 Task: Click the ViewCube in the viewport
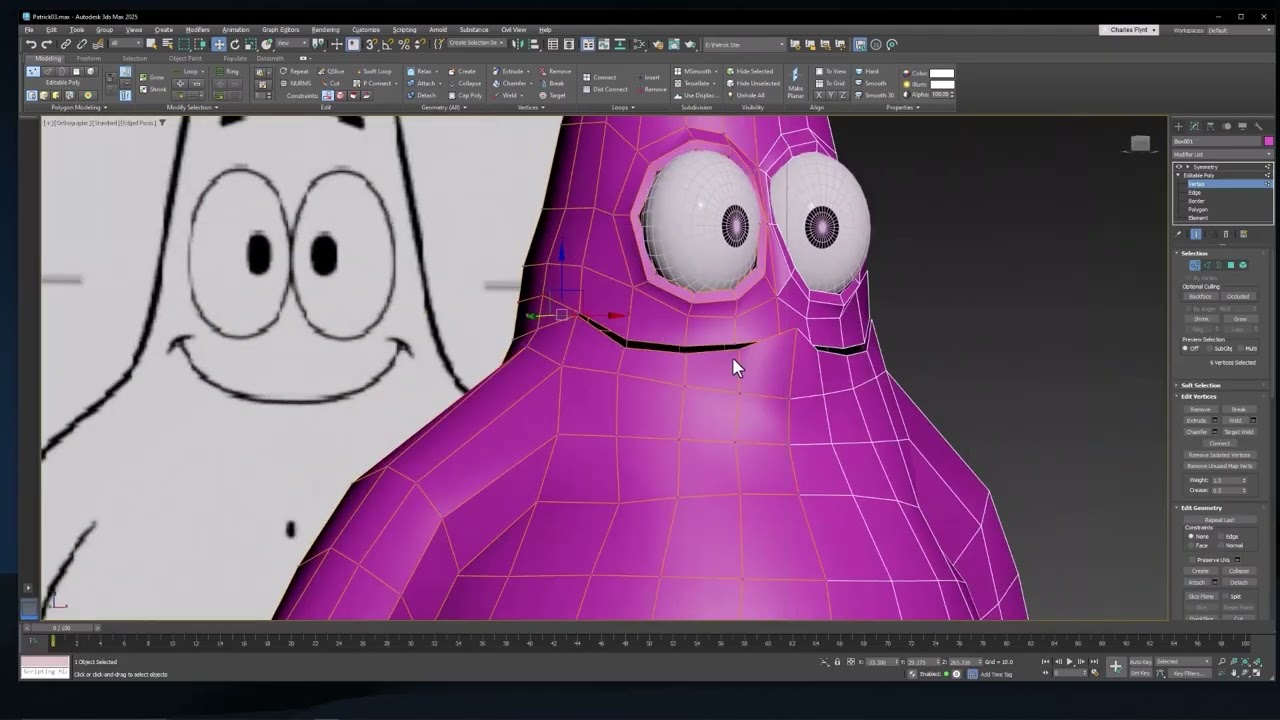tap(1140, 144)
